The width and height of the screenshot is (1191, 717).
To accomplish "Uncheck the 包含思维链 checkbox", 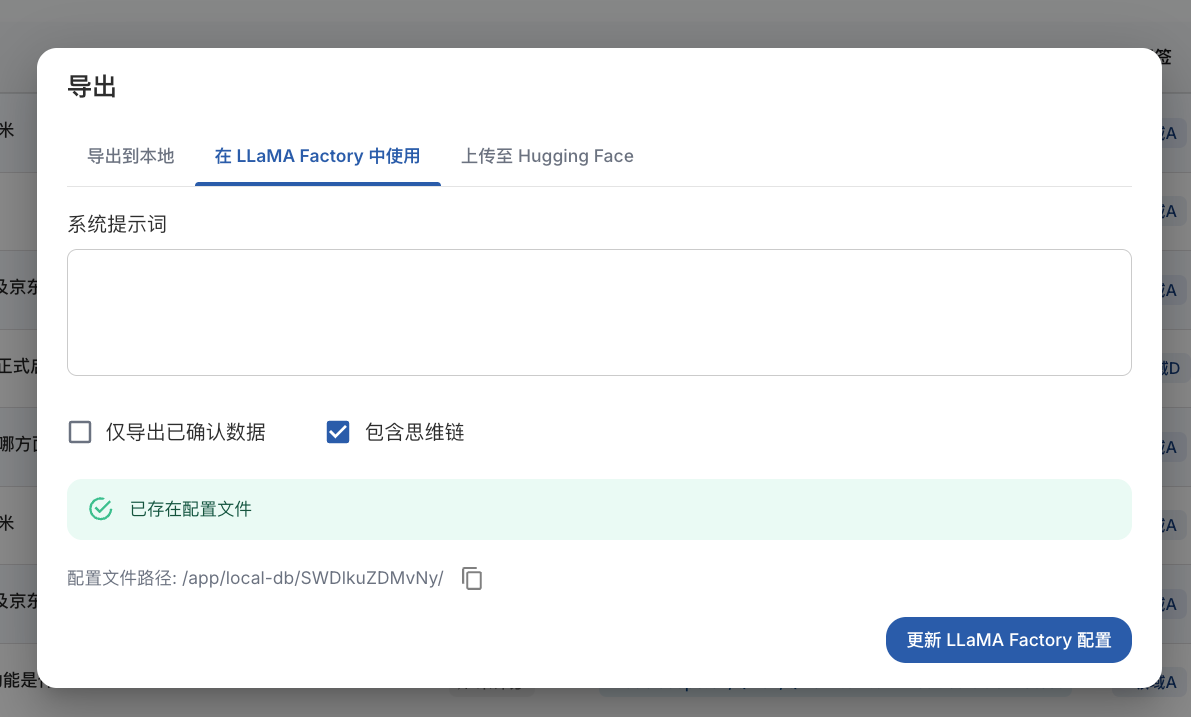I will click(x=338, y=432).
